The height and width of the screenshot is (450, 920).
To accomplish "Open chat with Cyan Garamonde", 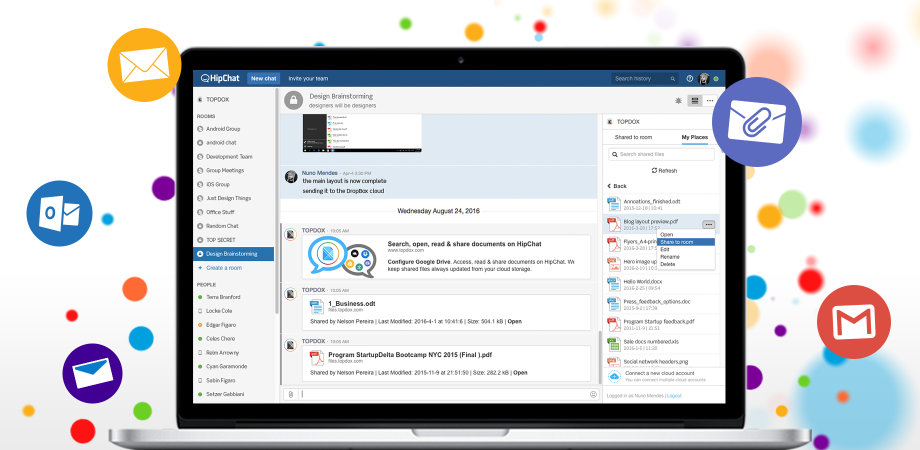I will [x=226, y=366].
